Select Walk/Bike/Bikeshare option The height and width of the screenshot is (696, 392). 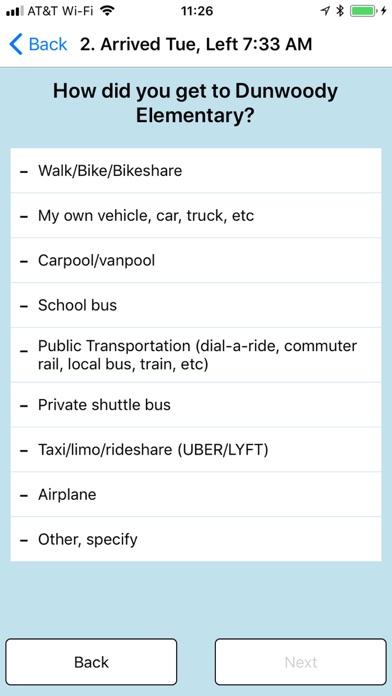196,170
